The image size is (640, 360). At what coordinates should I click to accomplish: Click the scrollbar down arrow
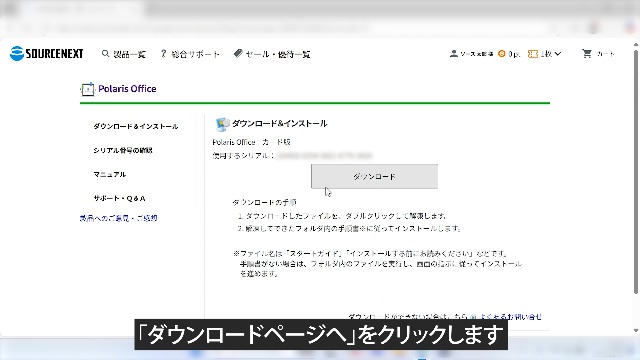[636, 331]
